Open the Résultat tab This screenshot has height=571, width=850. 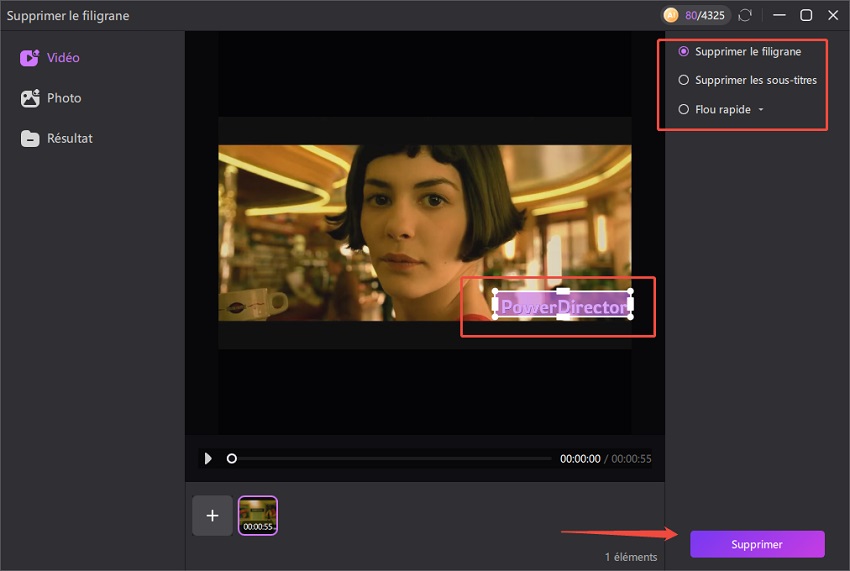pos(70,139)
